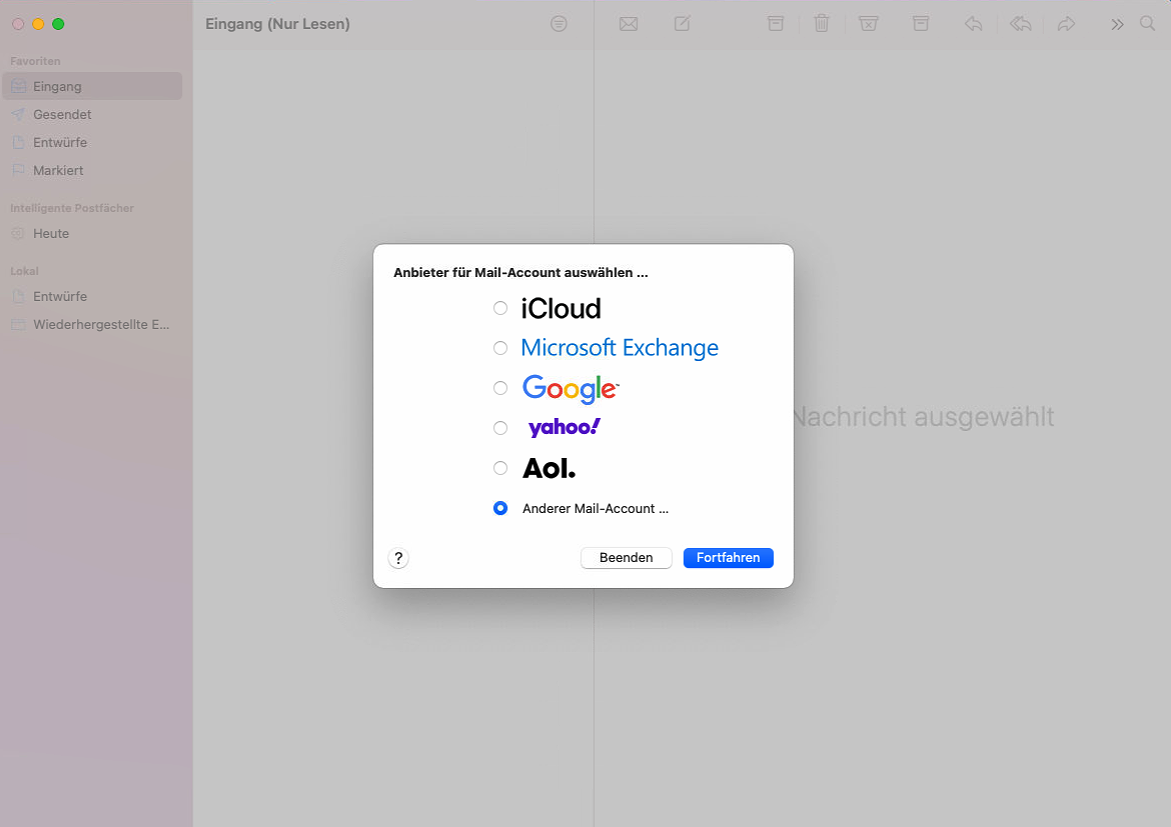Click the reply arrow icon
The image size is (1171, 827).
pos(973,24)
